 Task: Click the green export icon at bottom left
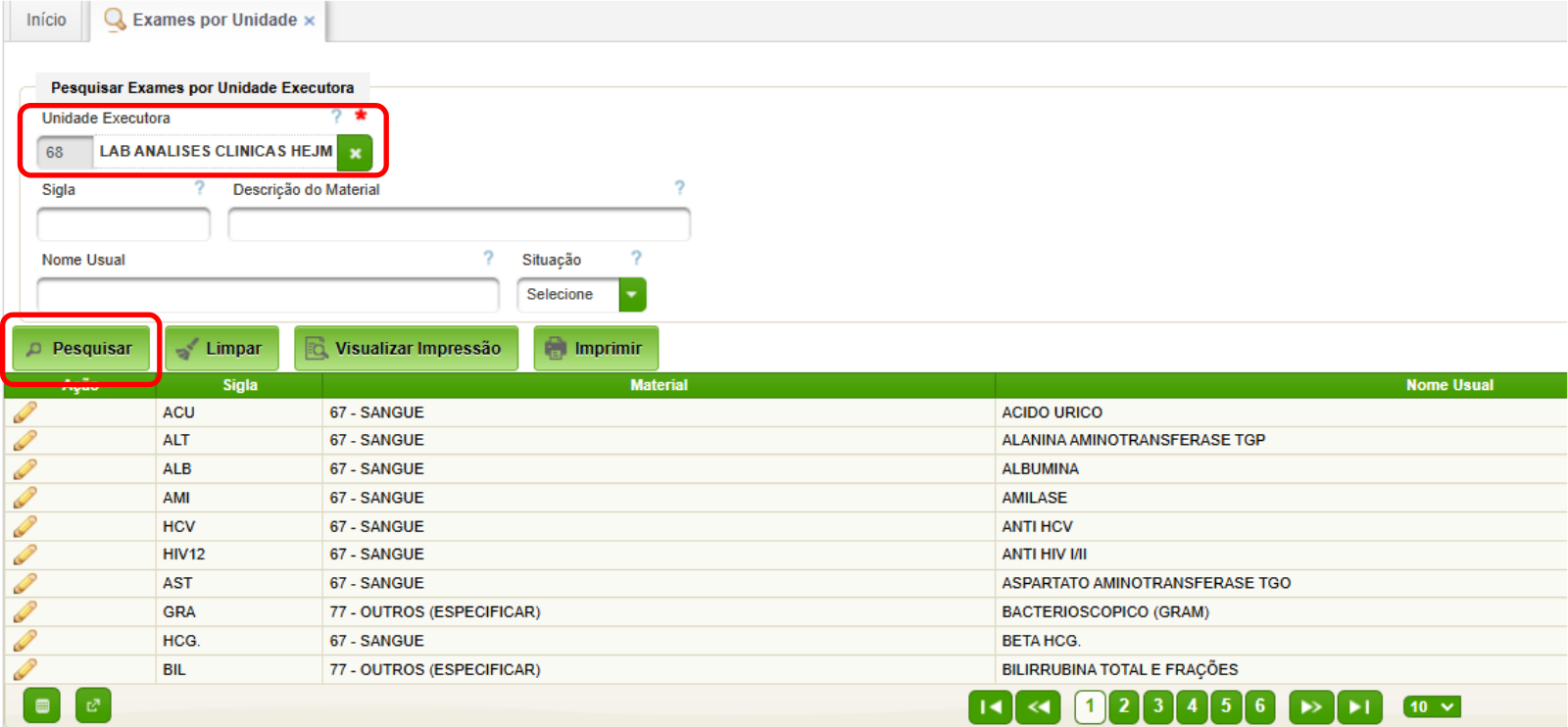click(93, 705)
